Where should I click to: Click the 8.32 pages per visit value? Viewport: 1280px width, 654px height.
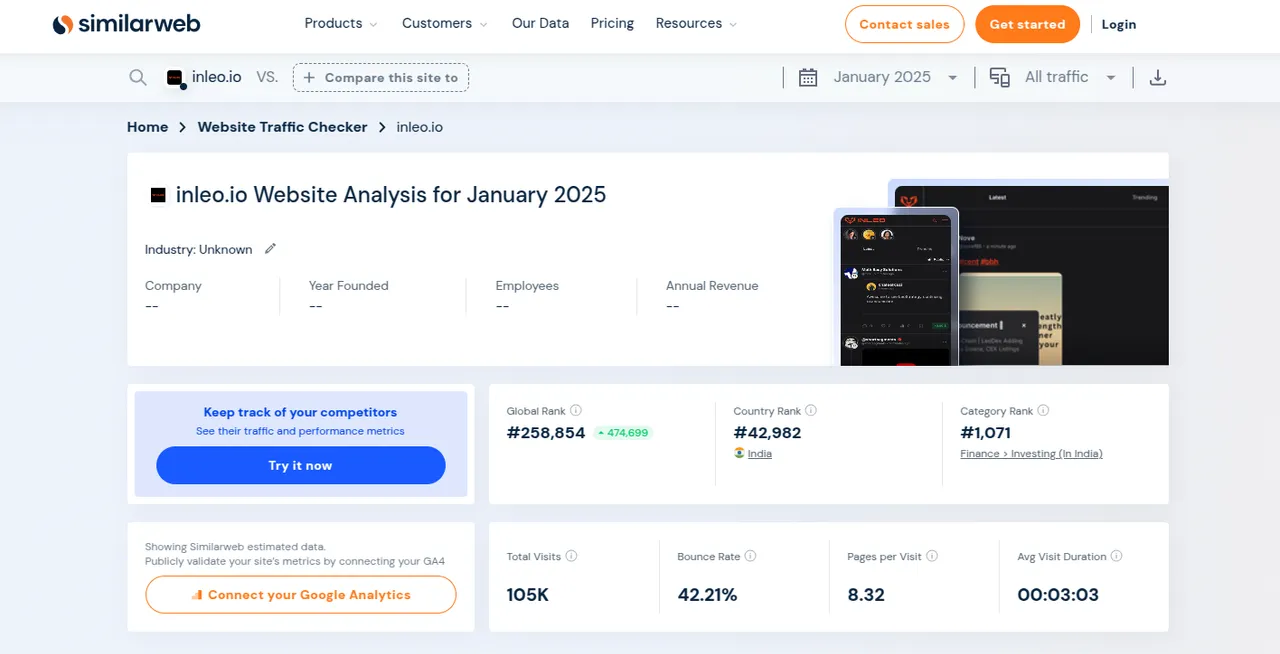pyautogui.click(x=866, y=595)
